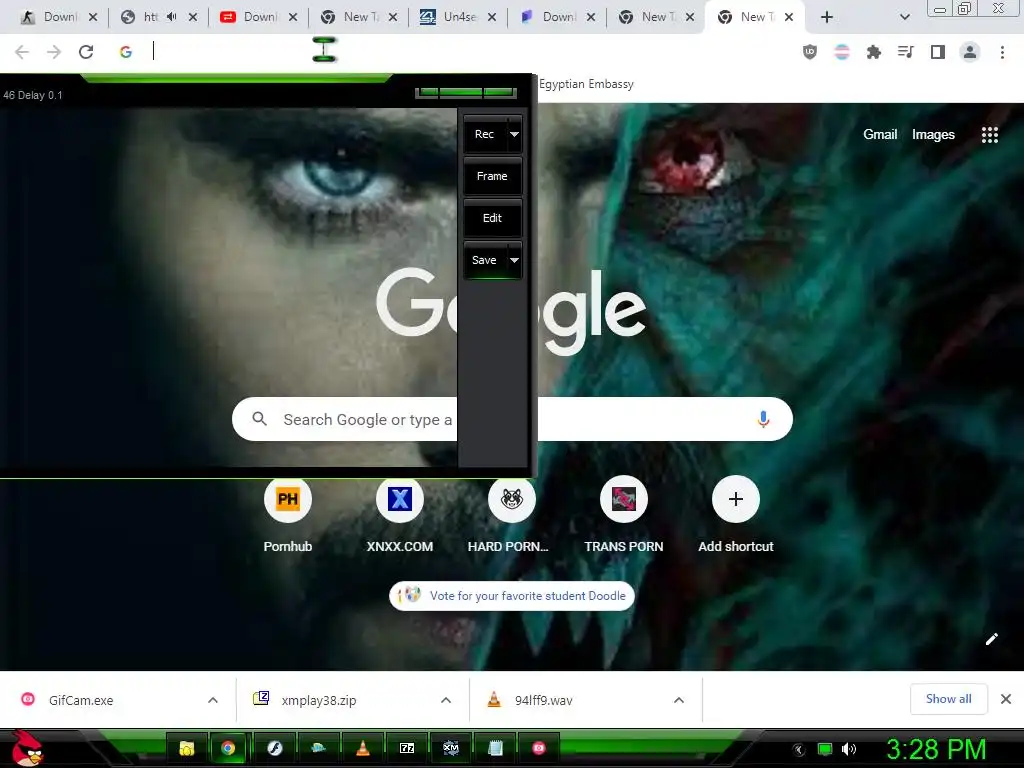Viewport: 1024px width, 768px height.
Task: Mute the audio-playing htt tab
Action: point(171,17)
